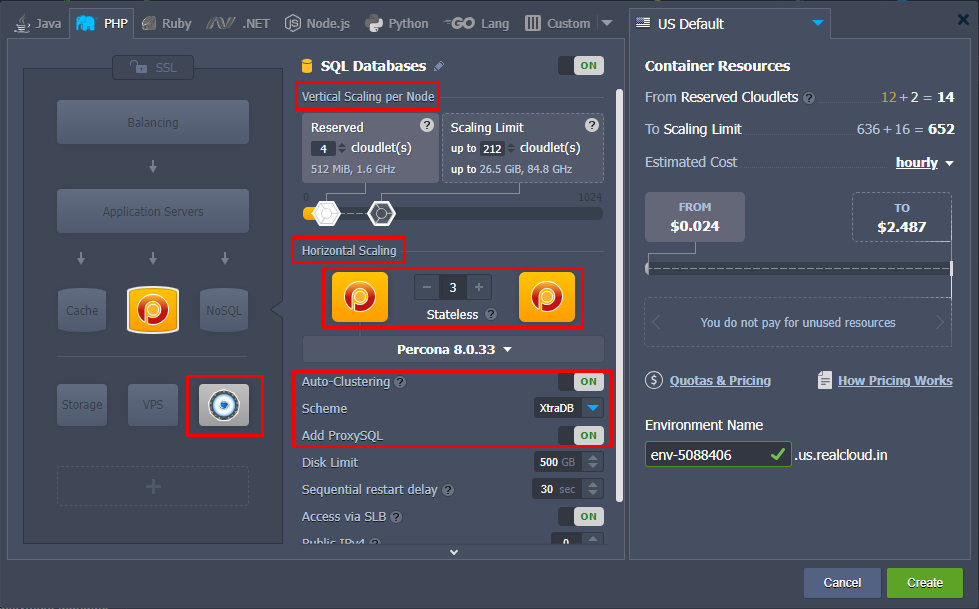Disable the Auto-Clustering toggle
Viewport: 979px width, 609px height.
click(580, 381)
